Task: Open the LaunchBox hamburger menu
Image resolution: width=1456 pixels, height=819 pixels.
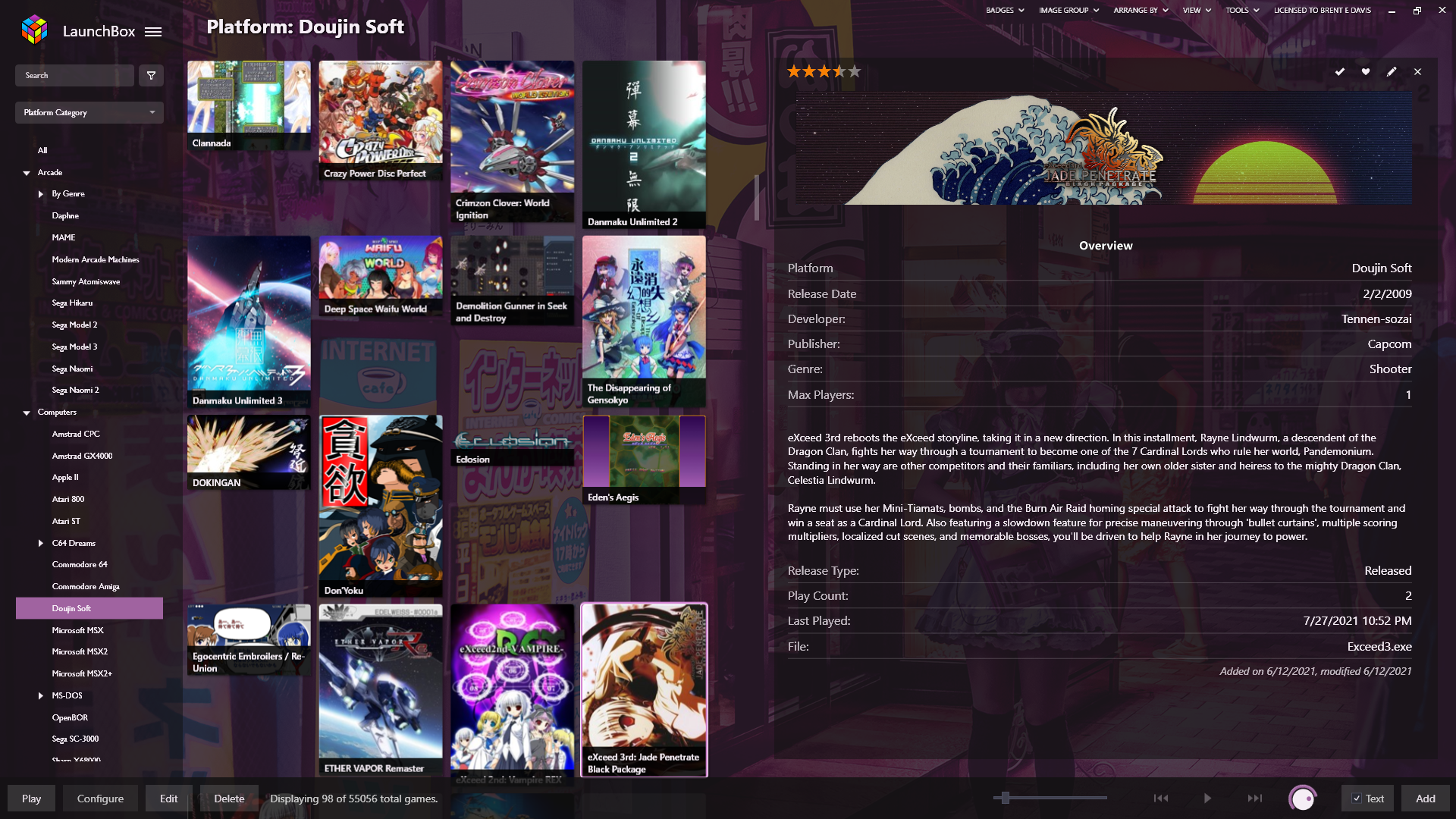Action: click(x=153, y=32)
